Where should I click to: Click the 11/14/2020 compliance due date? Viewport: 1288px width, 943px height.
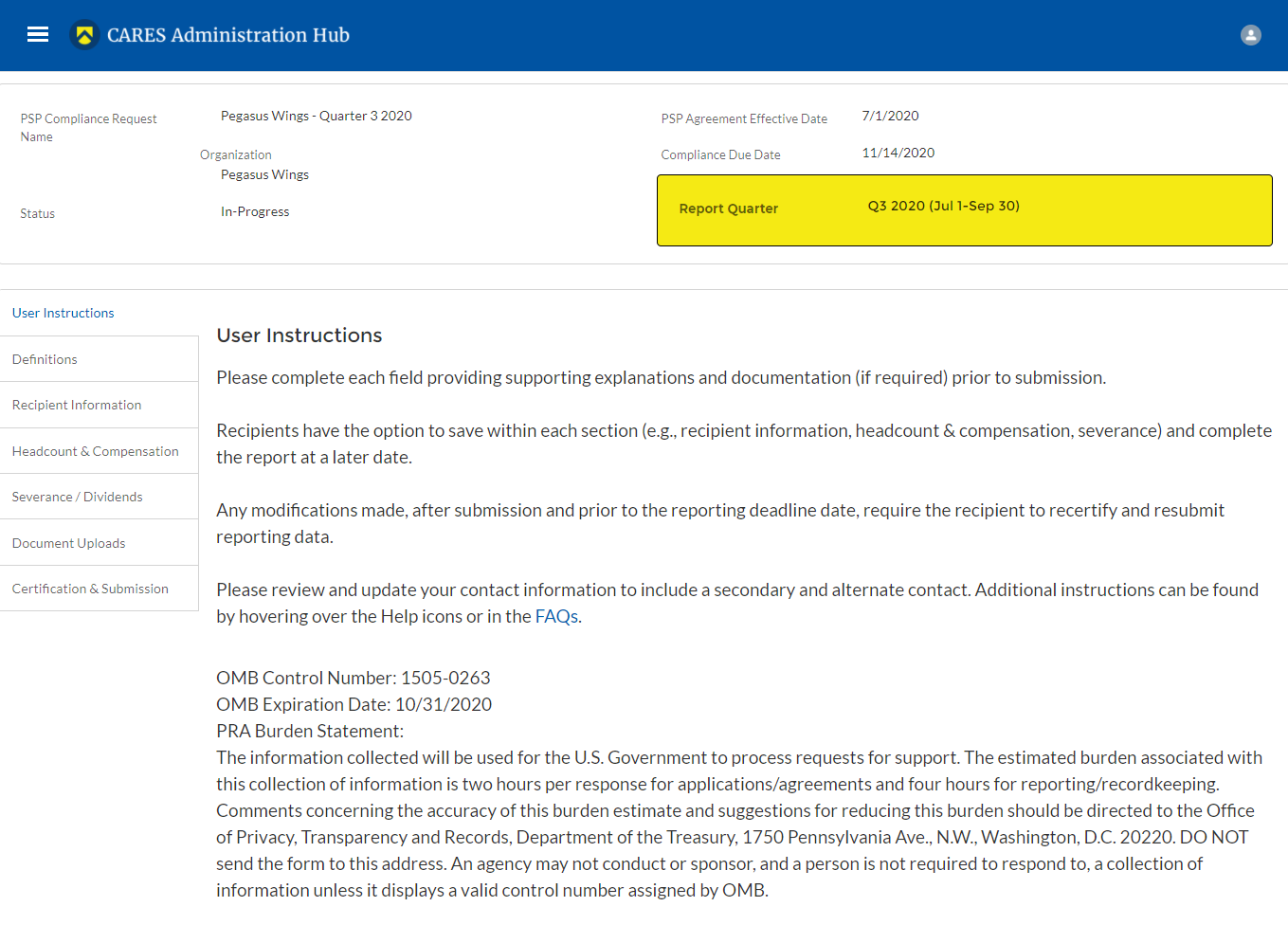pyautogui.click(x=898, y=153)
